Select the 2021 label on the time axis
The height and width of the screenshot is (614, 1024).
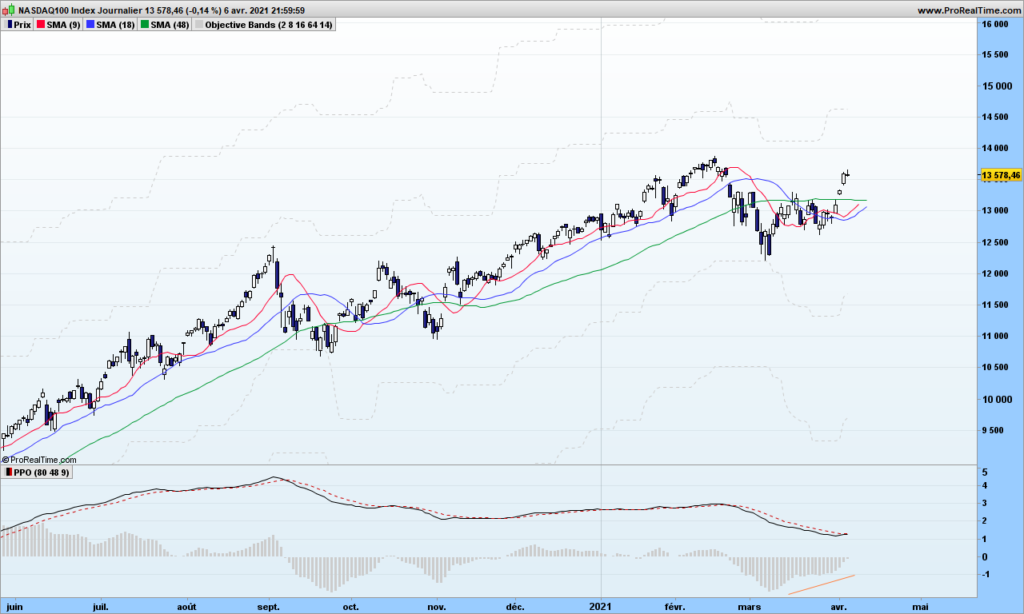[x=600, y=607]
